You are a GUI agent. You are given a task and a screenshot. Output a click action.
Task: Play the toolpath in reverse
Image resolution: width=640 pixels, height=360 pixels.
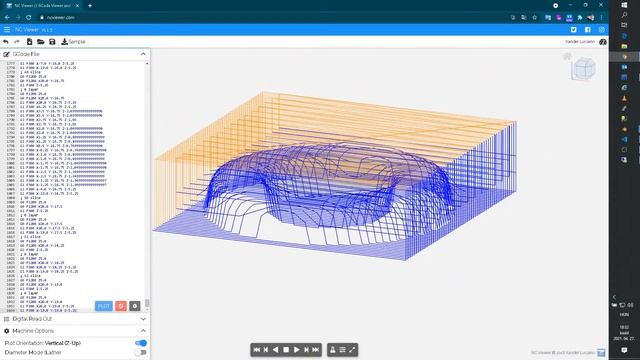276,350
